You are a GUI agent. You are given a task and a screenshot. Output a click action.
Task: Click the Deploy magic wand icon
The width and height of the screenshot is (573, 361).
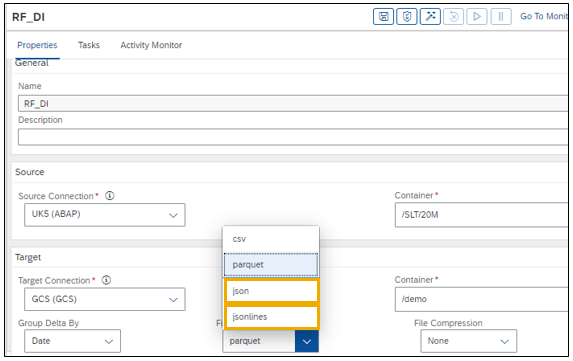click(430, 17)
